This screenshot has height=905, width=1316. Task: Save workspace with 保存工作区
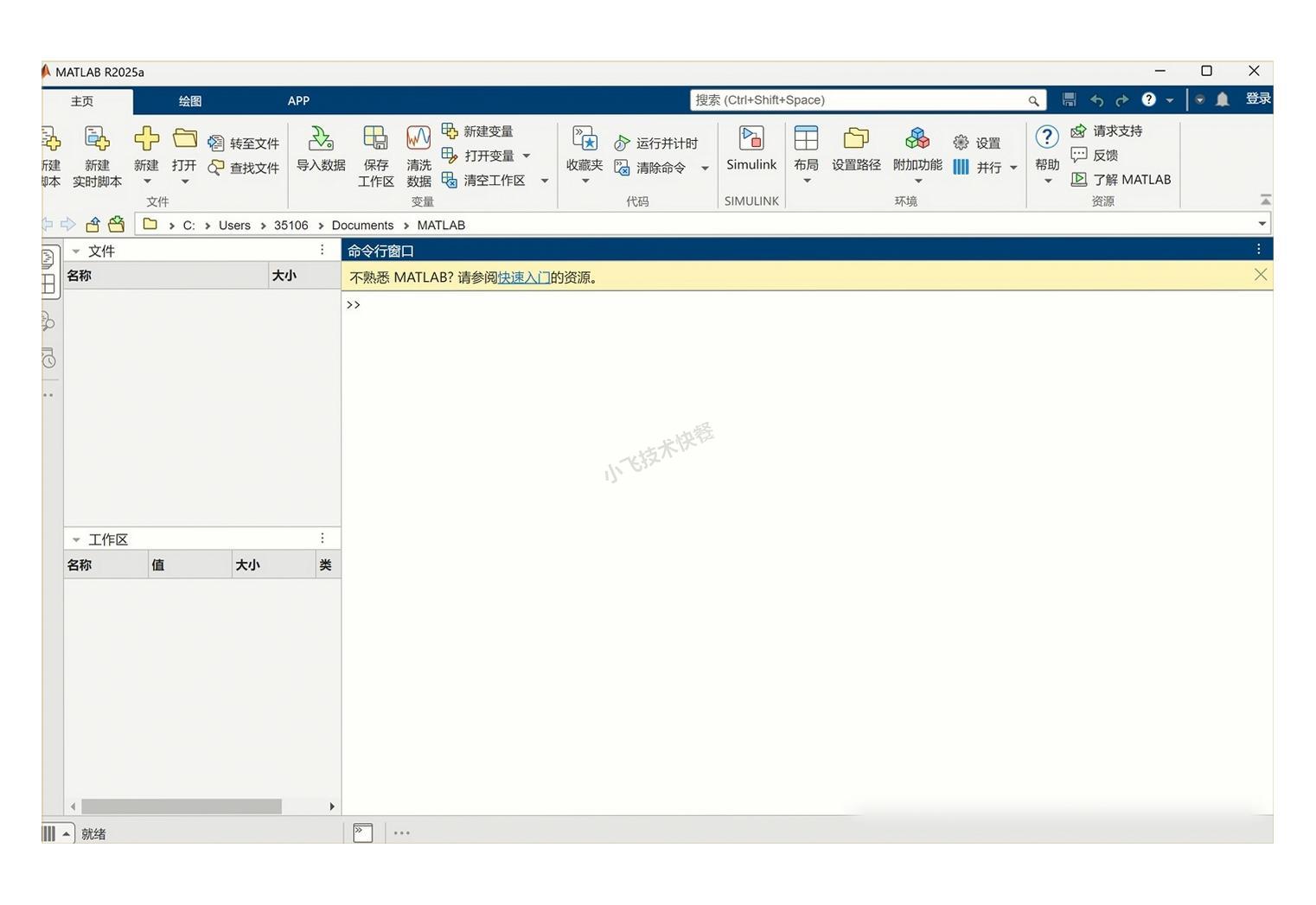(376, 156)
